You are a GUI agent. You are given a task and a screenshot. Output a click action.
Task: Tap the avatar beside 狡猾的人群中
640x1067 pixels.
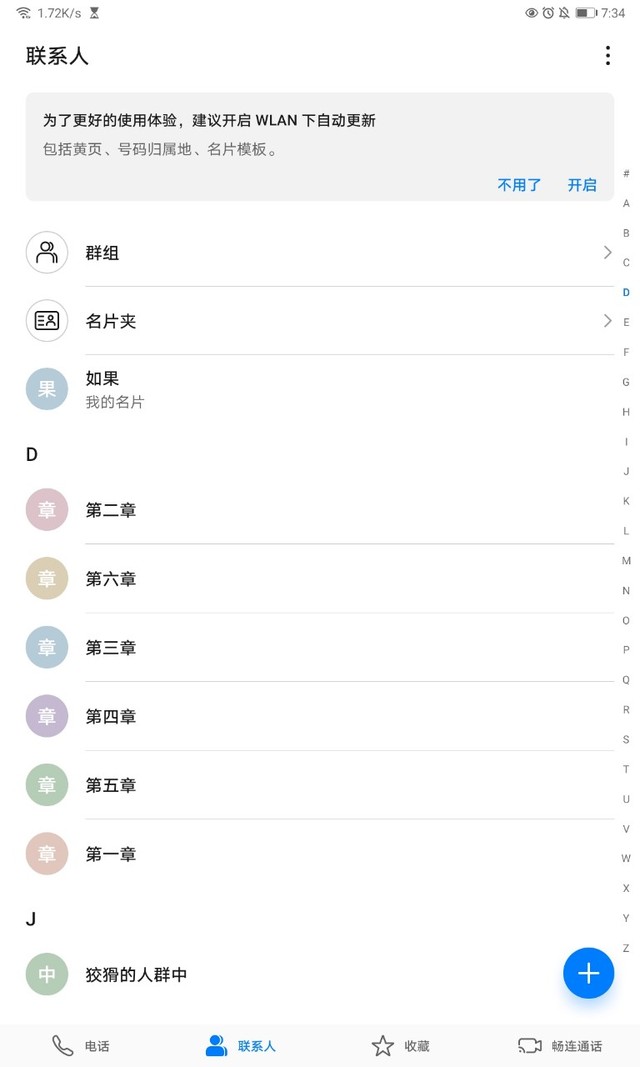[x=47, y=974]
